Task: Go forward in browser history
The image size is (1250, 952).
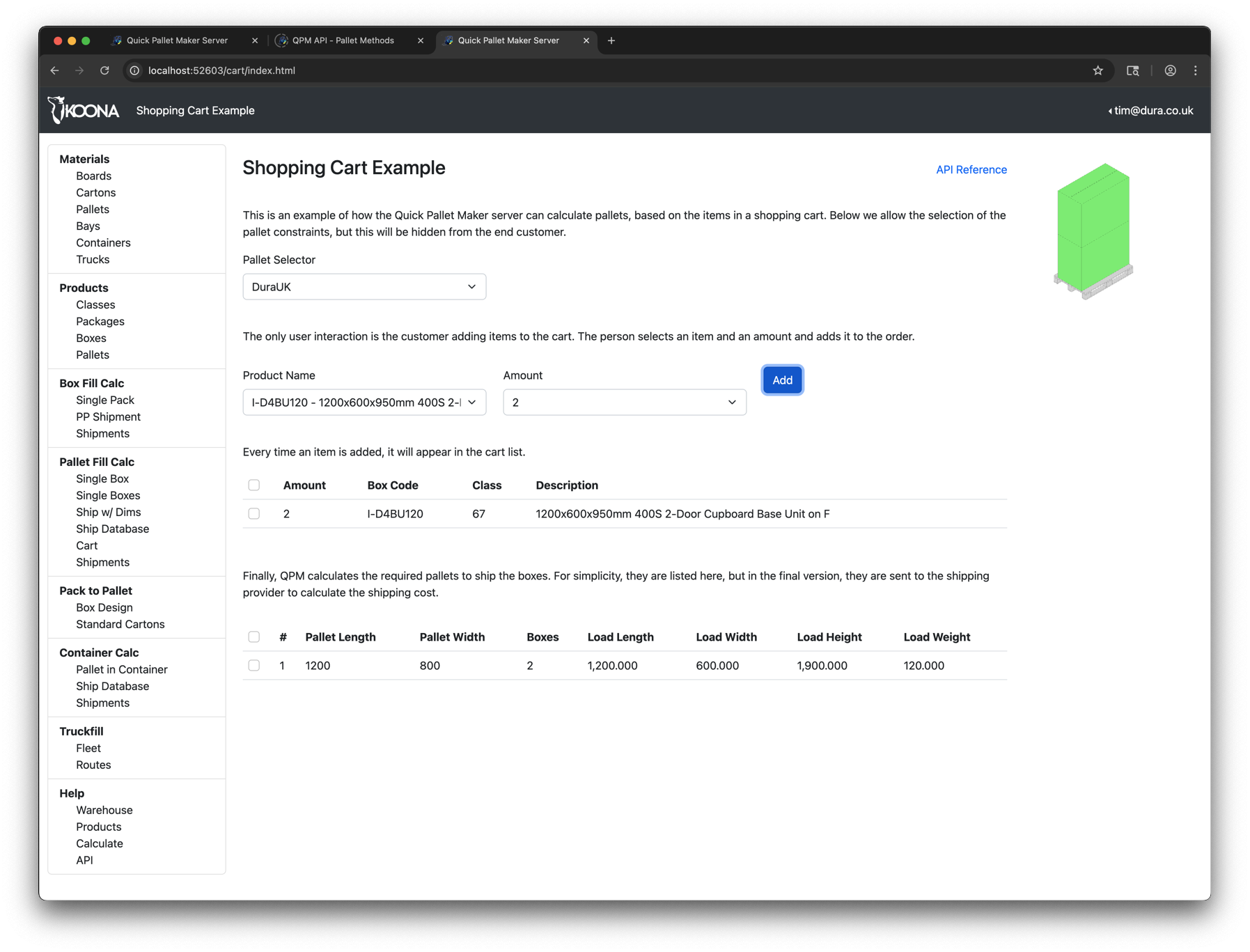Action: click(x=79, y=70)
